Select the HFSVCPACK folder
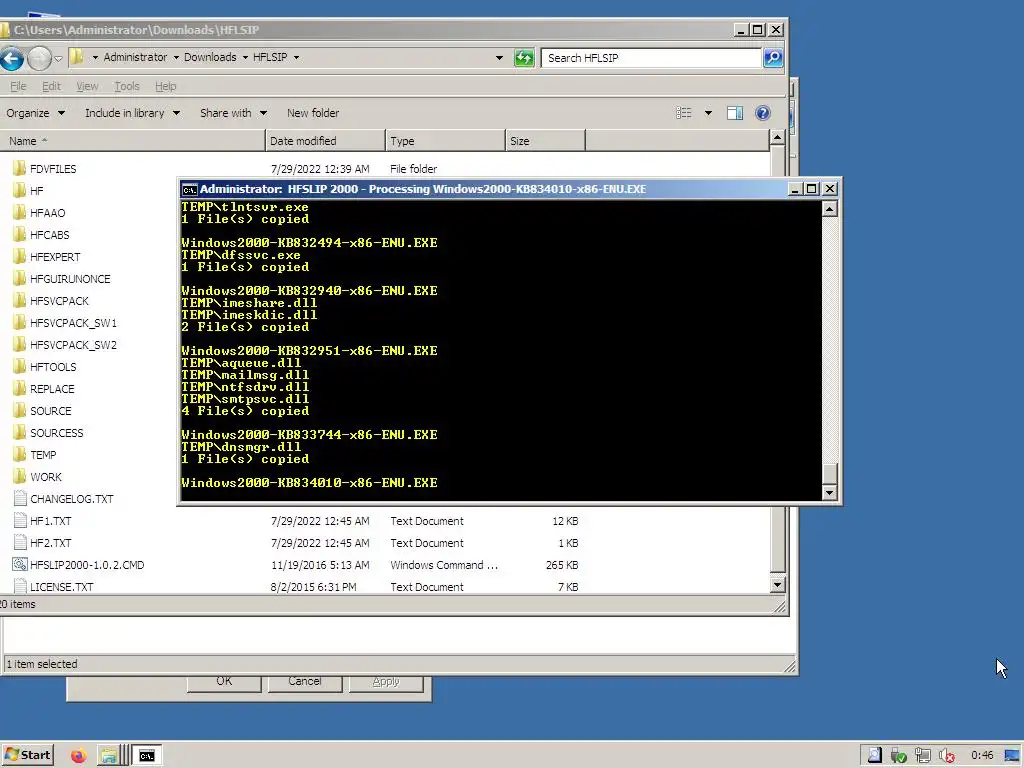The width and height of the screenshot is (1024, 768). click(x=59, y=301)
